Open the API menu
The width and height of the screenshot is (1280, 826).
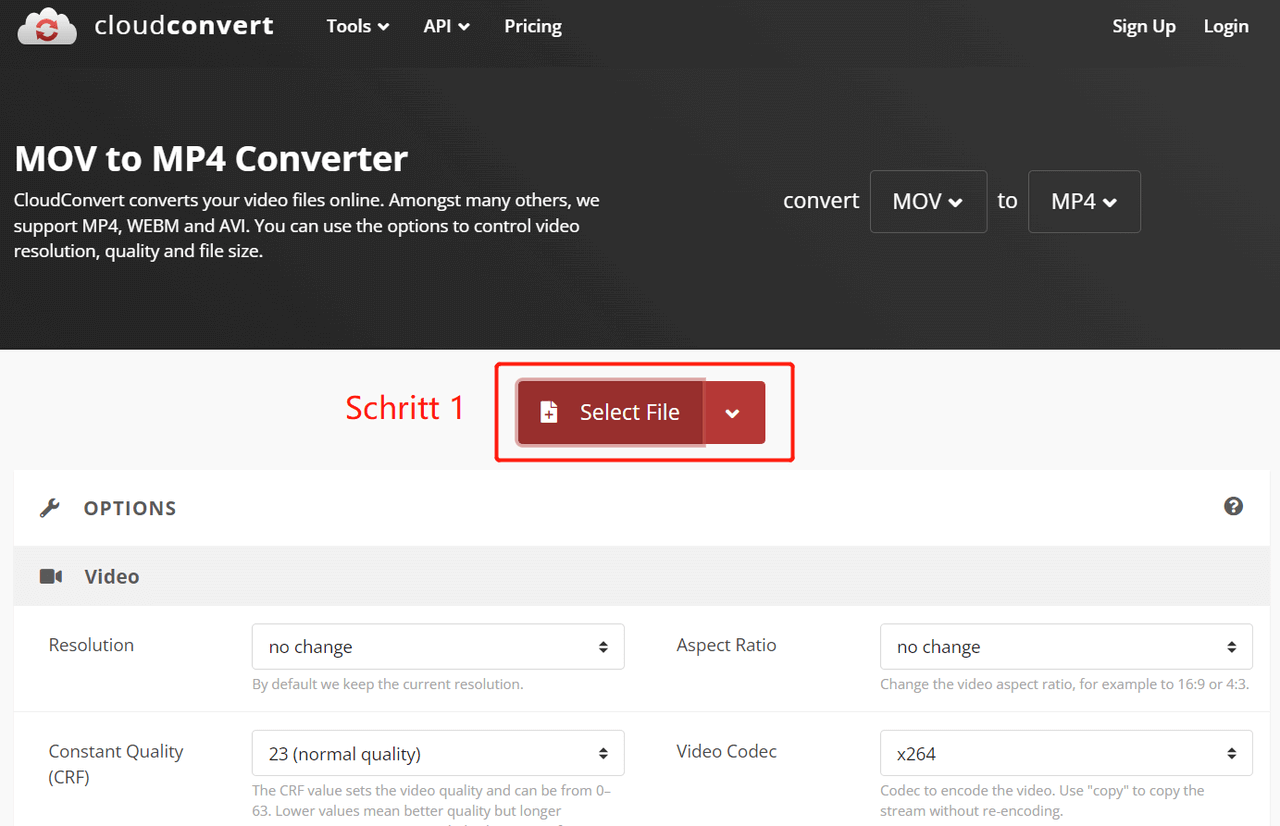pyautogui.click(x=446, y=26)
